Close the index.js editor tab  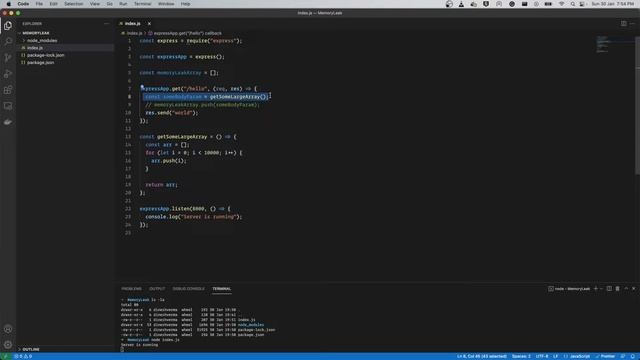[149, 24]
